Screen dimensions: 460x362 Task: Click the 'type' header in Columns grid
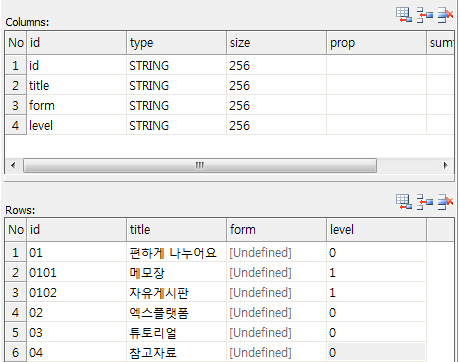[176, 43]
